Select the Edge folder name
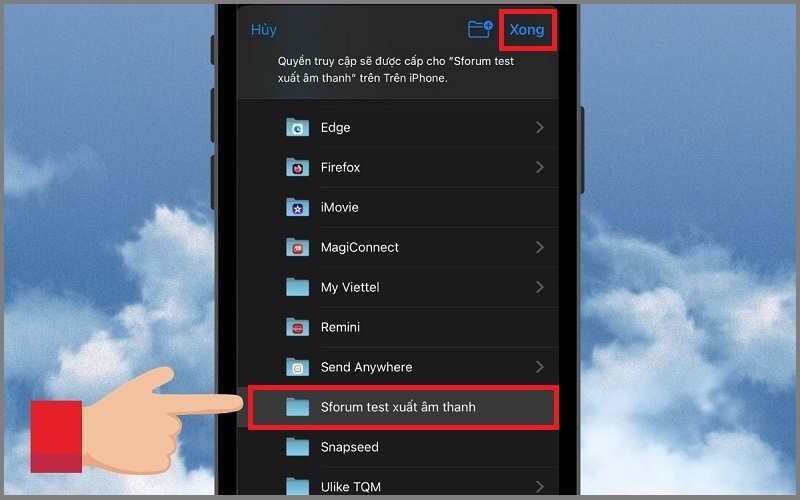Screen dimensions: 800x500 (x=335, y=128)
